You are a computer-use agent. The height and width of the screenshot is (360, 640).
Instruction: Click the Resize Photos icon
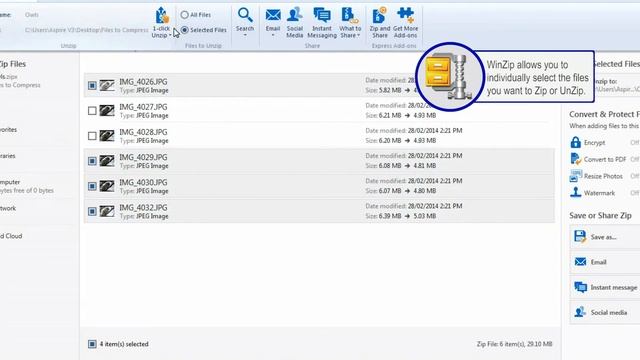576,176
